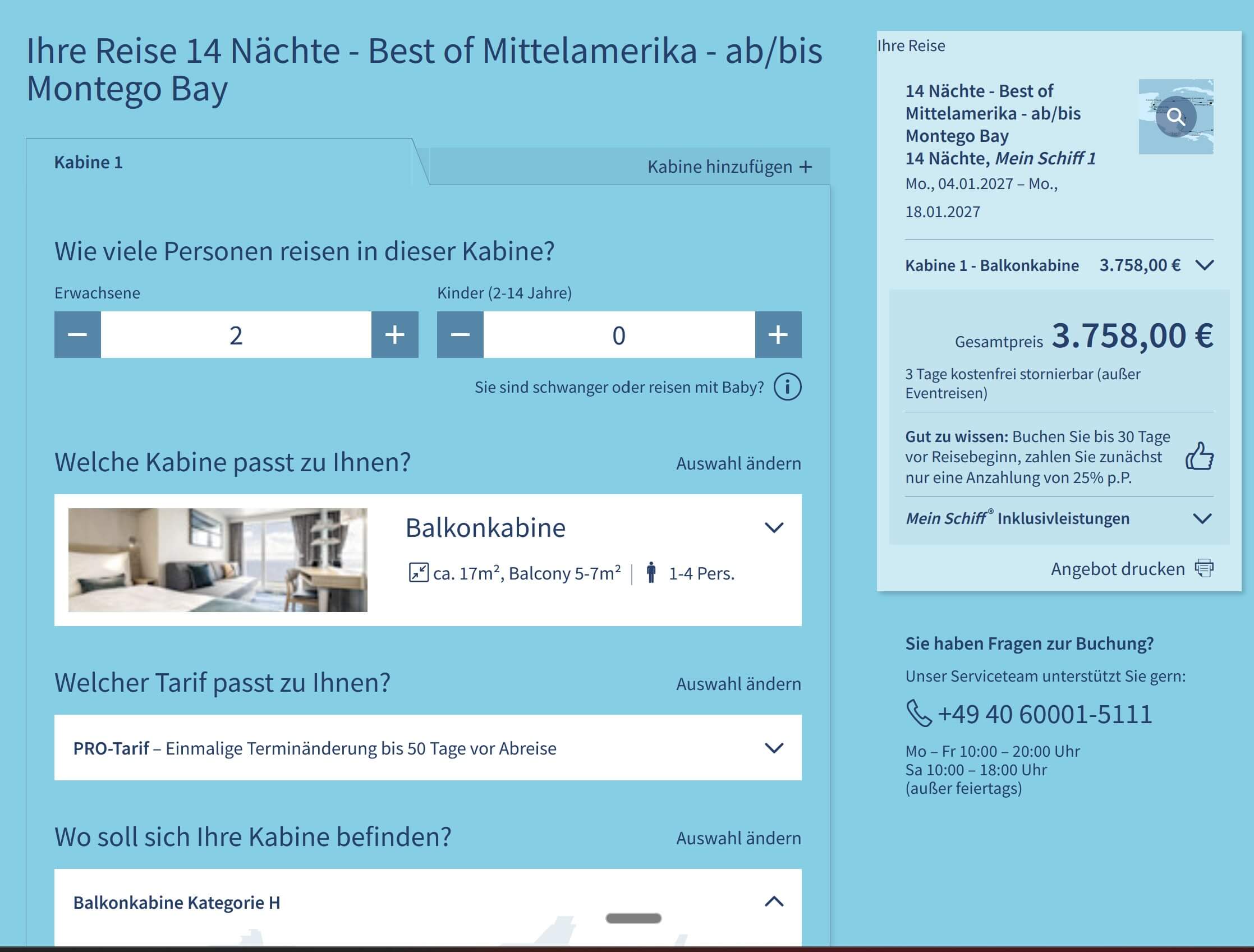Screen dimensions: 1254x952
Task: Click the room size icon before 17m²
Action: point(419,572)
